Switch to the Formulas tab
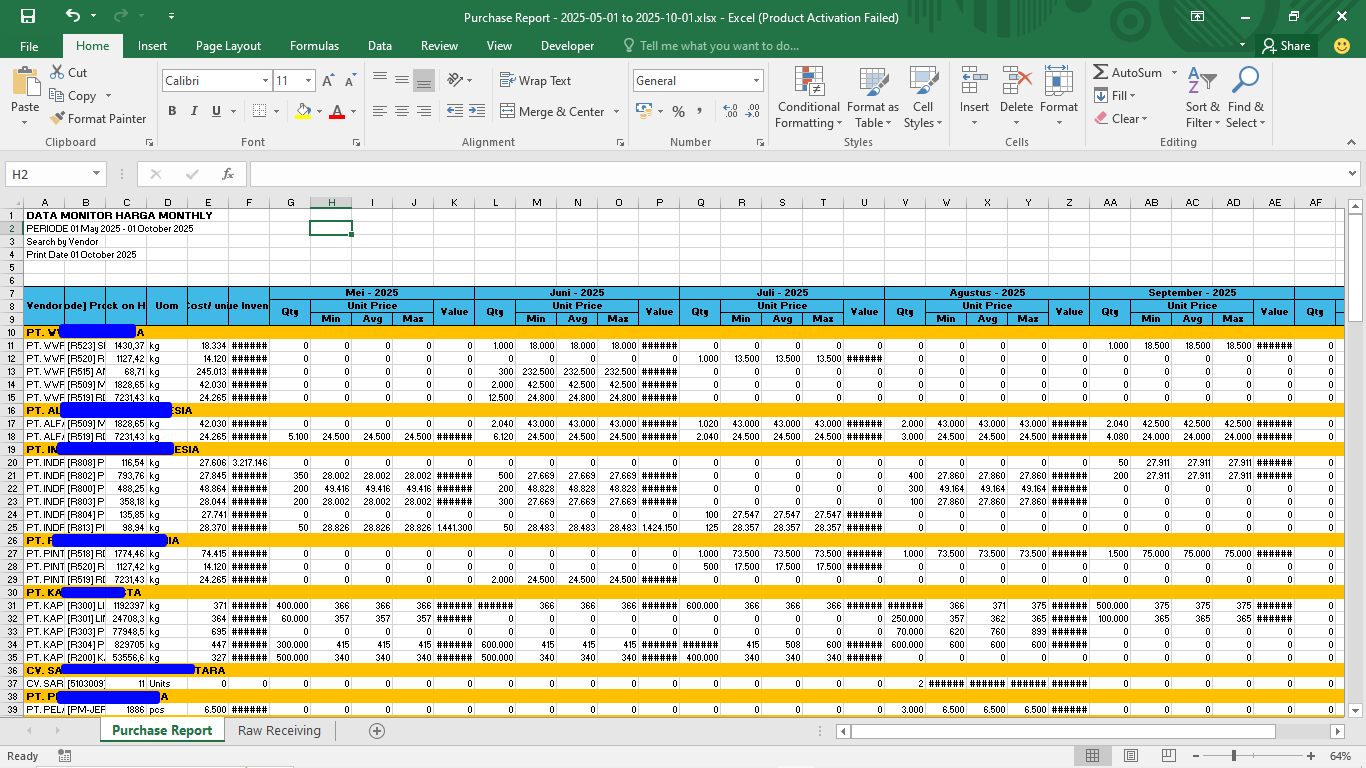Viewport: 1366px width, 768px height. pyautogui.click(x=314, y=46)
